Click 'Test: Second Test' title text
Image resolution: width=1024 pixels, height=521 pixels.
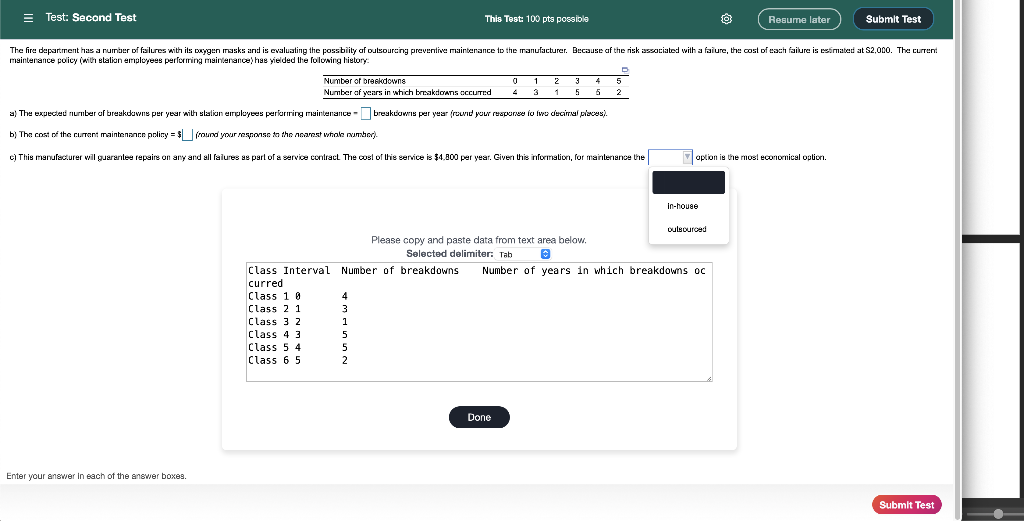(x=91, y=18)
